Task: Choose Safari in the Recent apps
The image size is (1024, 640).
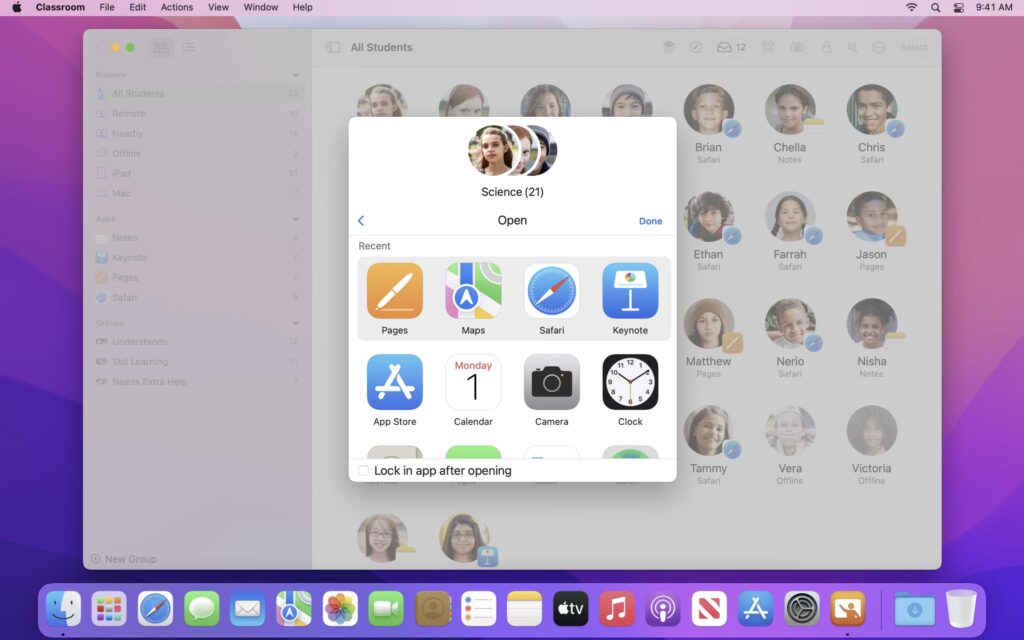Action: click(551, 291)
